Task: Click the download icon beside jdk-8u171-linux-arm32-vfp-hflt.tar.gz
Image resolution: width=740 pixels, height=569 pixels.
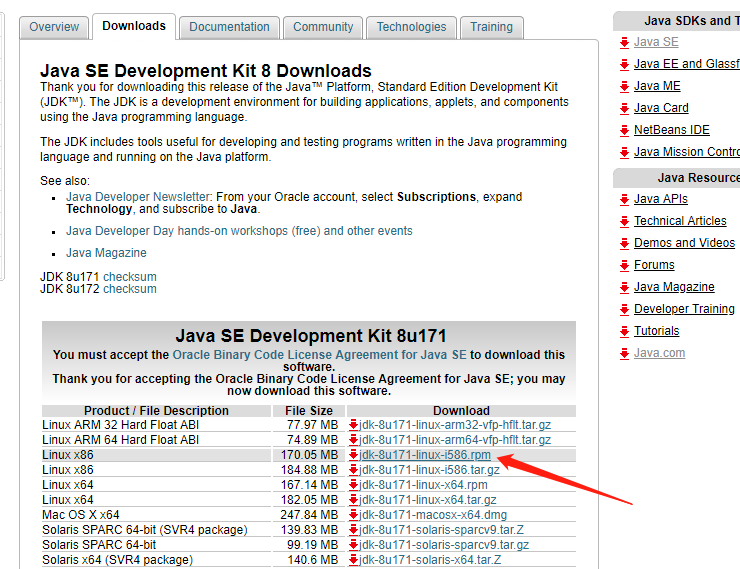Action: (353, 425)
